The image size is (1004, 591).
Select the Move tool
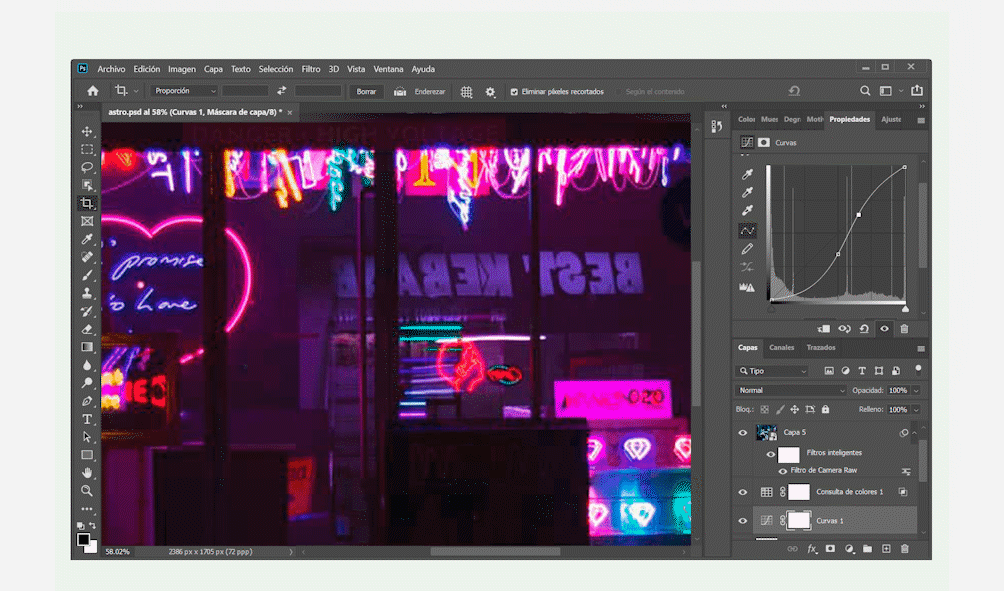[x=87, y=131]
